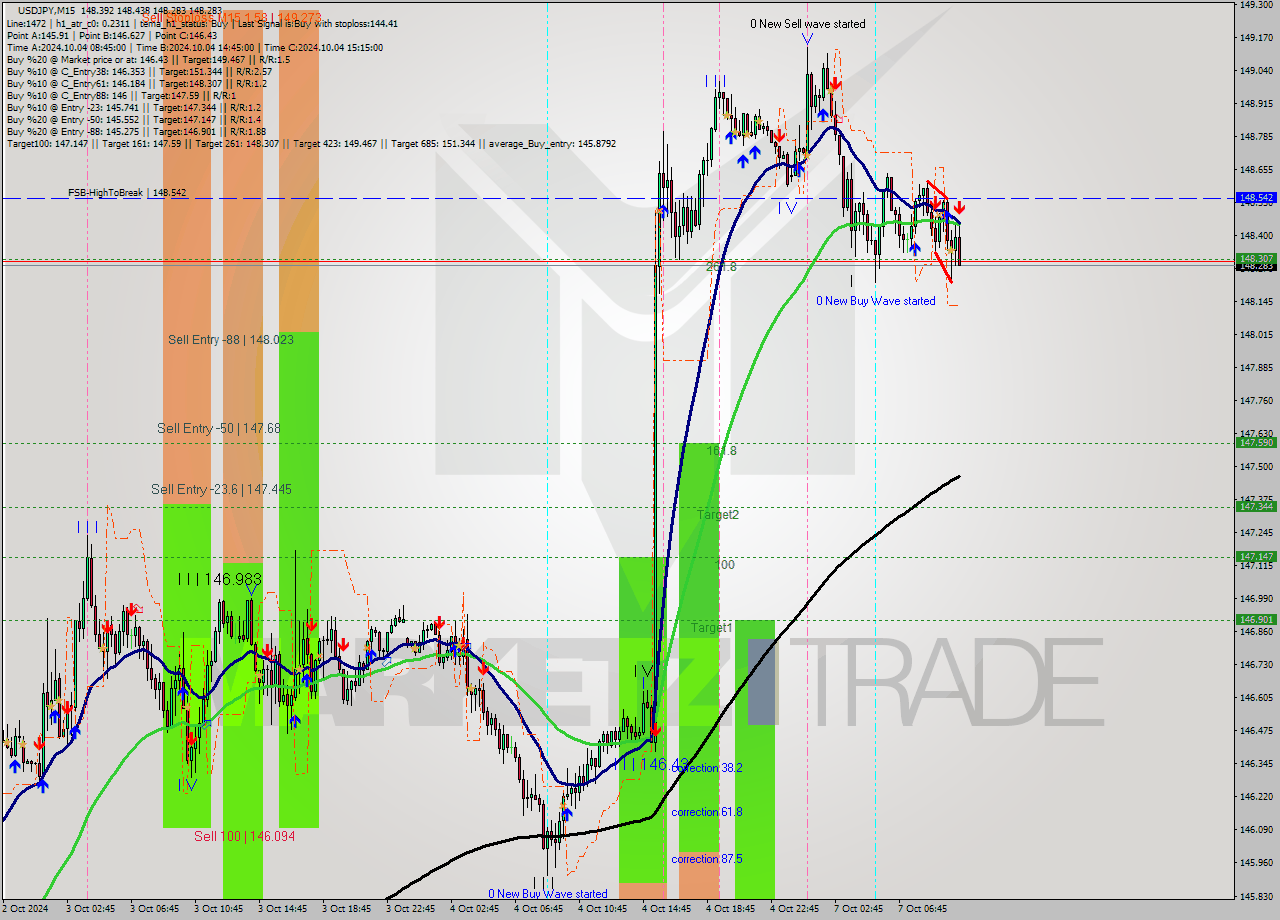Click the '4 Oct 18:45' time axis label

coord(731,909)
